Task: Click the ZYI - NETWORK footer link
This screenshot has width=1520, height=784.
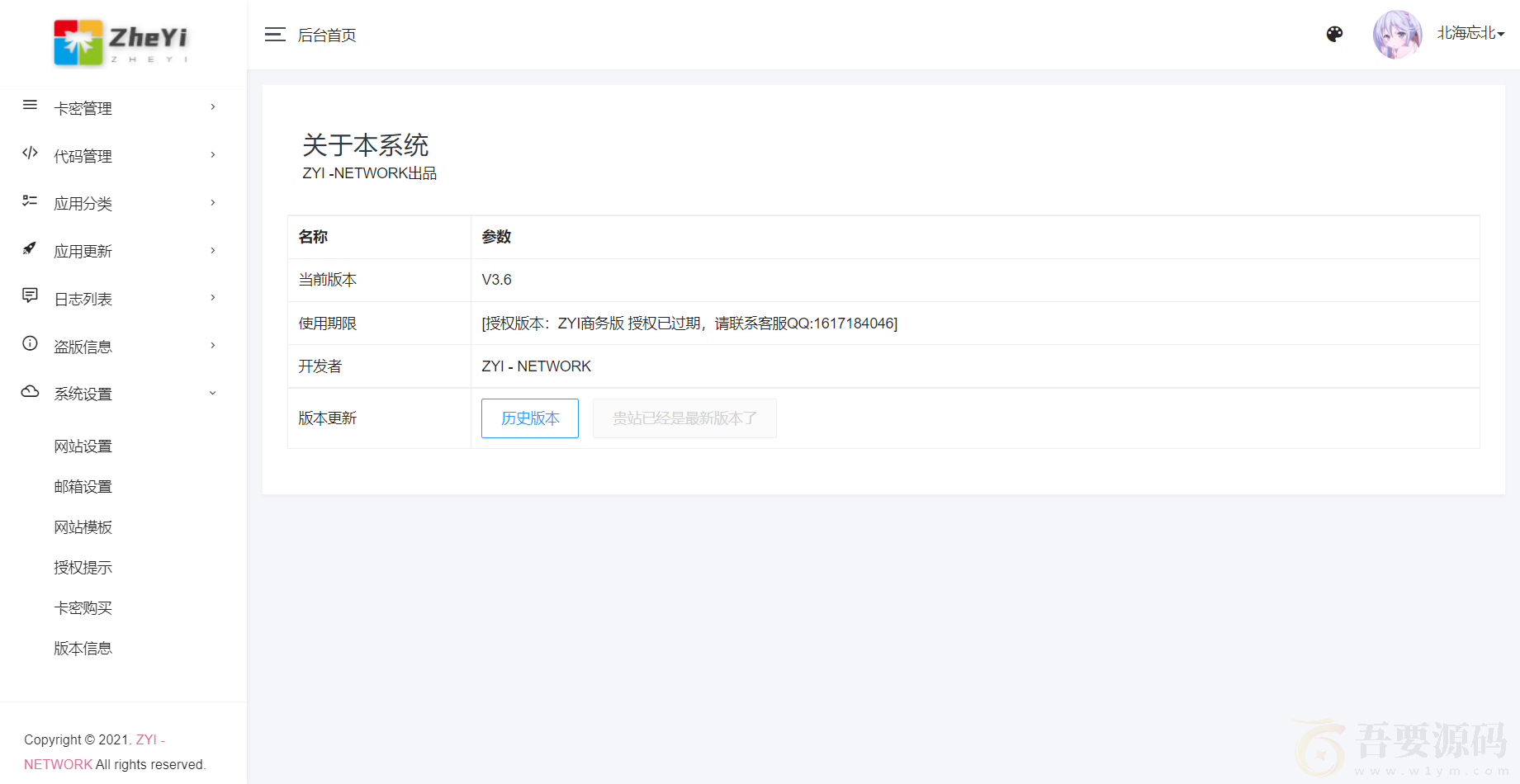Action: [x=94, y=752]
